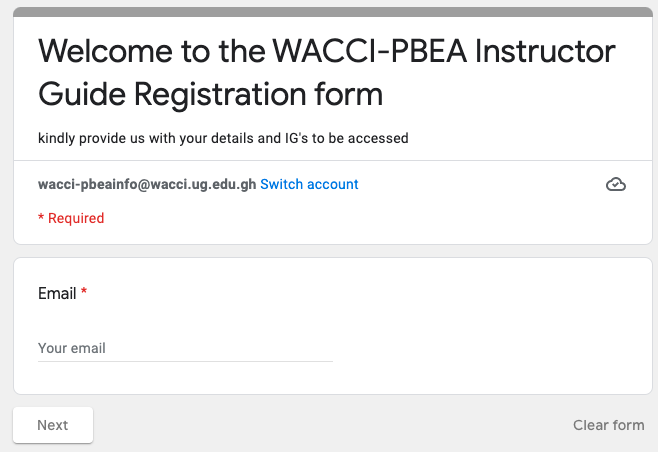Click the word 'Instructor' in the title
The height and width of the screenshot is (452, 658).
click(x=545, y=51)
